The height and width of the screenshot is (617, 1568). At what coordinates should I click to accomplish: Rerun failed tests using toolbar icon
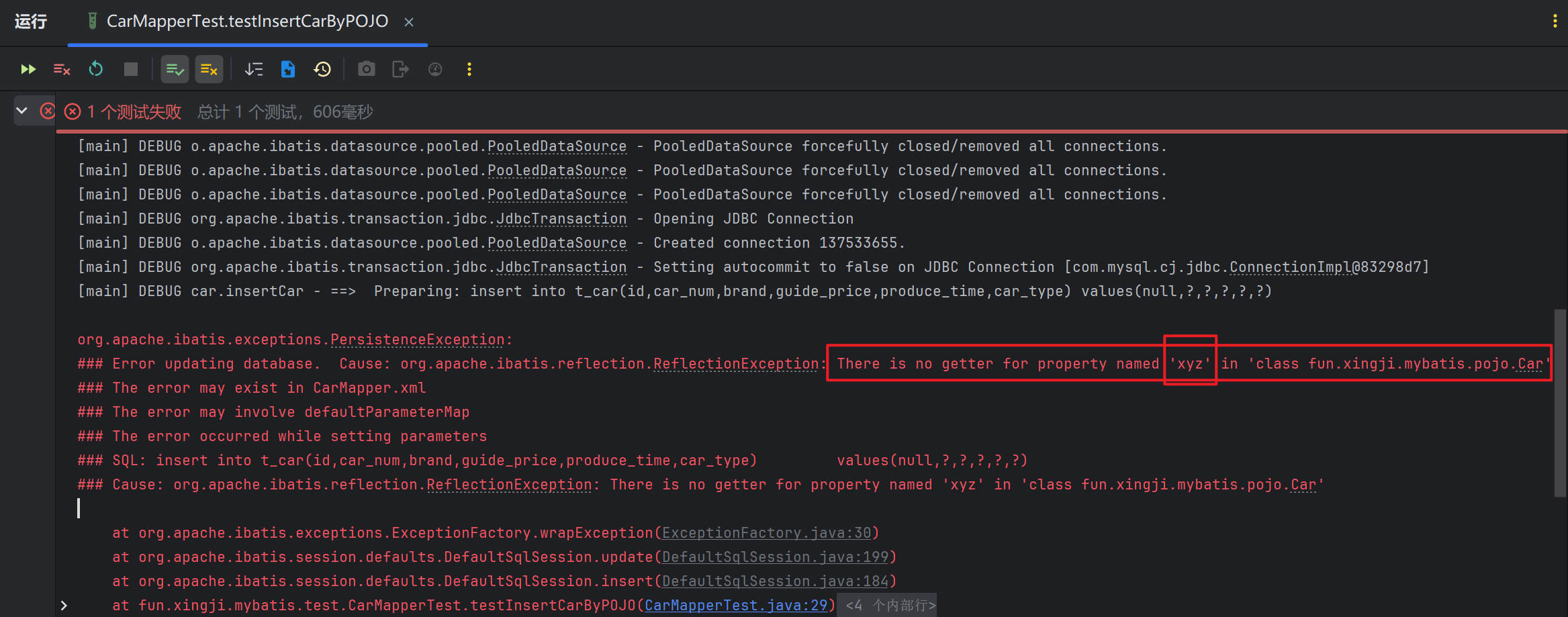(62, 69)
